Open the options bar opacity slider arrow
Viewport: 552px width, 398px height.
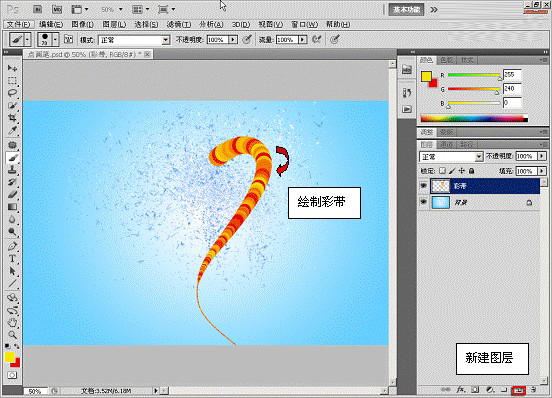(x=233, y=39)
